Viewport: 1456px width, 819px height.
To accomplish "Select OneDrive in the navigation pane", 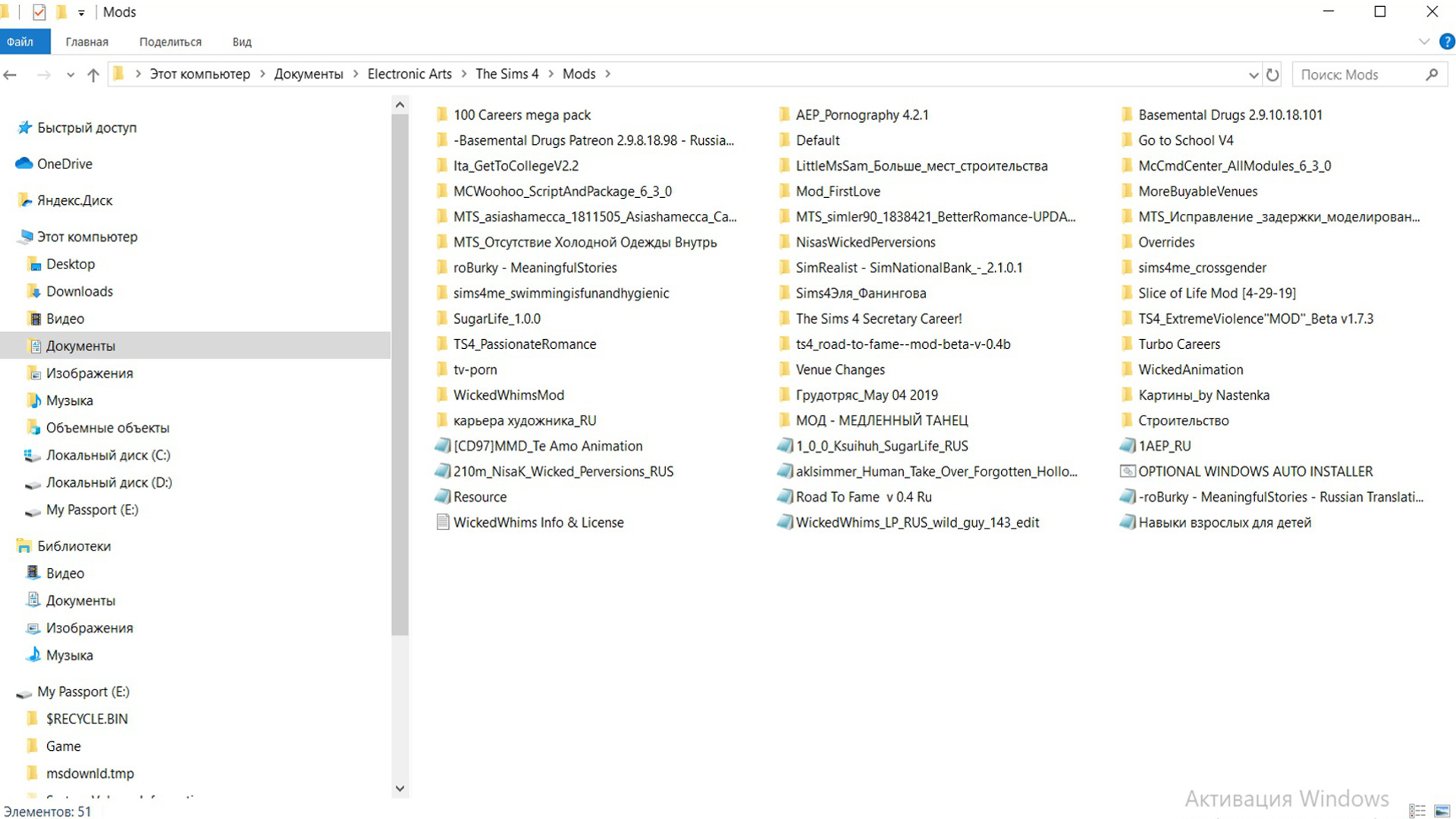I will click(64, 164).
